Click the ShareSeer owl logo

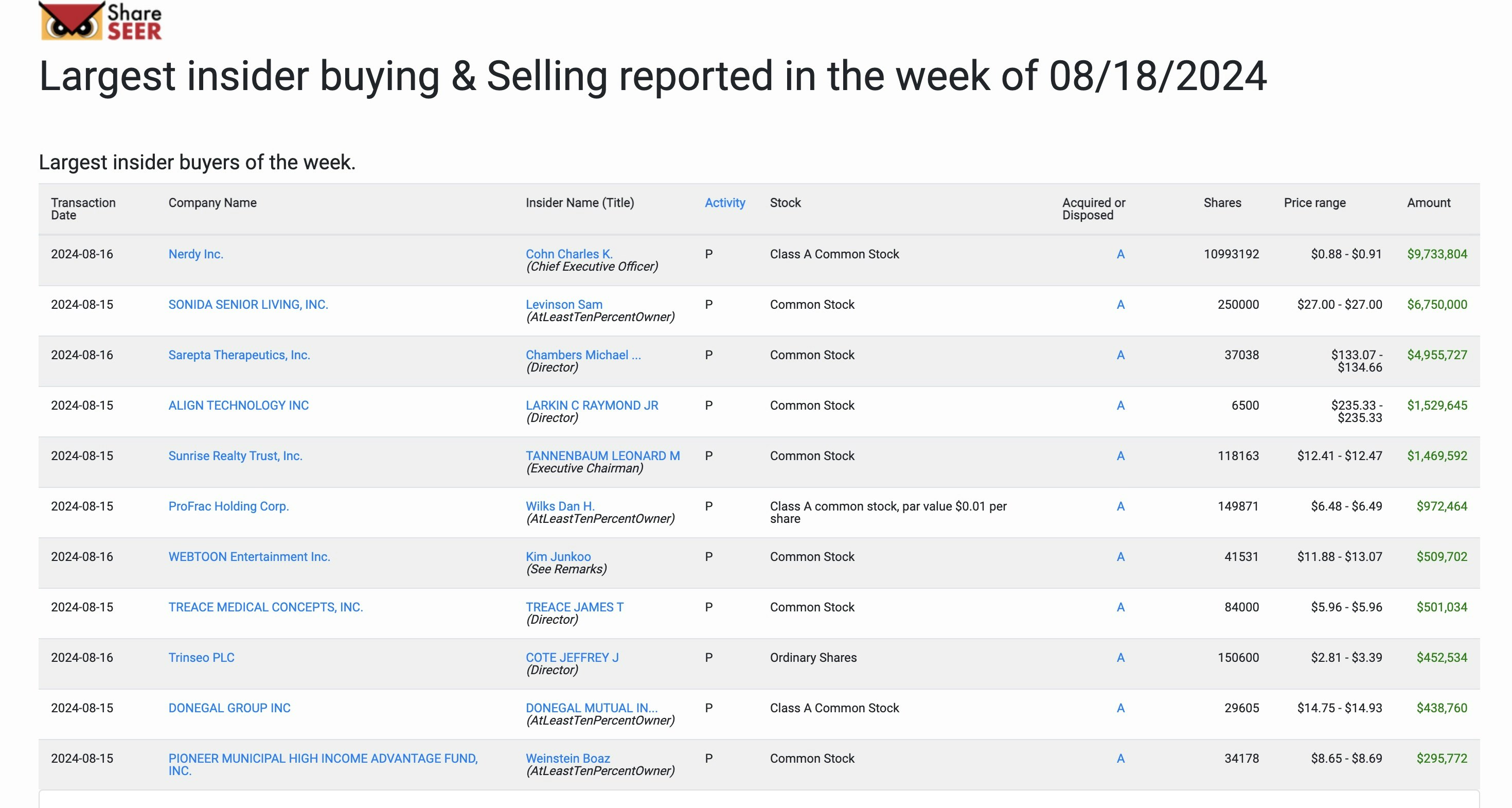coord(100,21)
